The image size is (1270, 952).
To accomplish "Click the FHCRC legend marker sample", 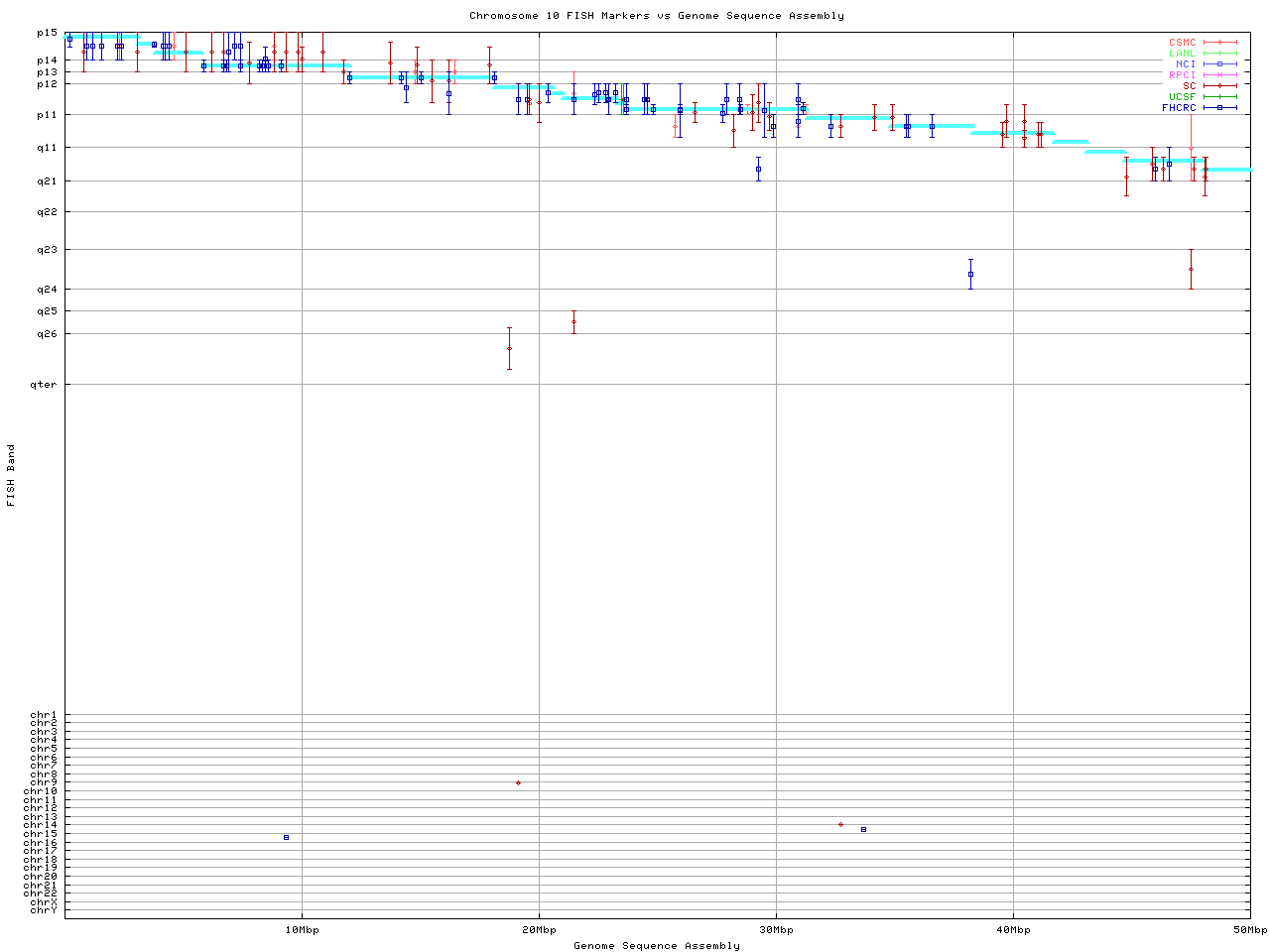I will coord(1219,108).
